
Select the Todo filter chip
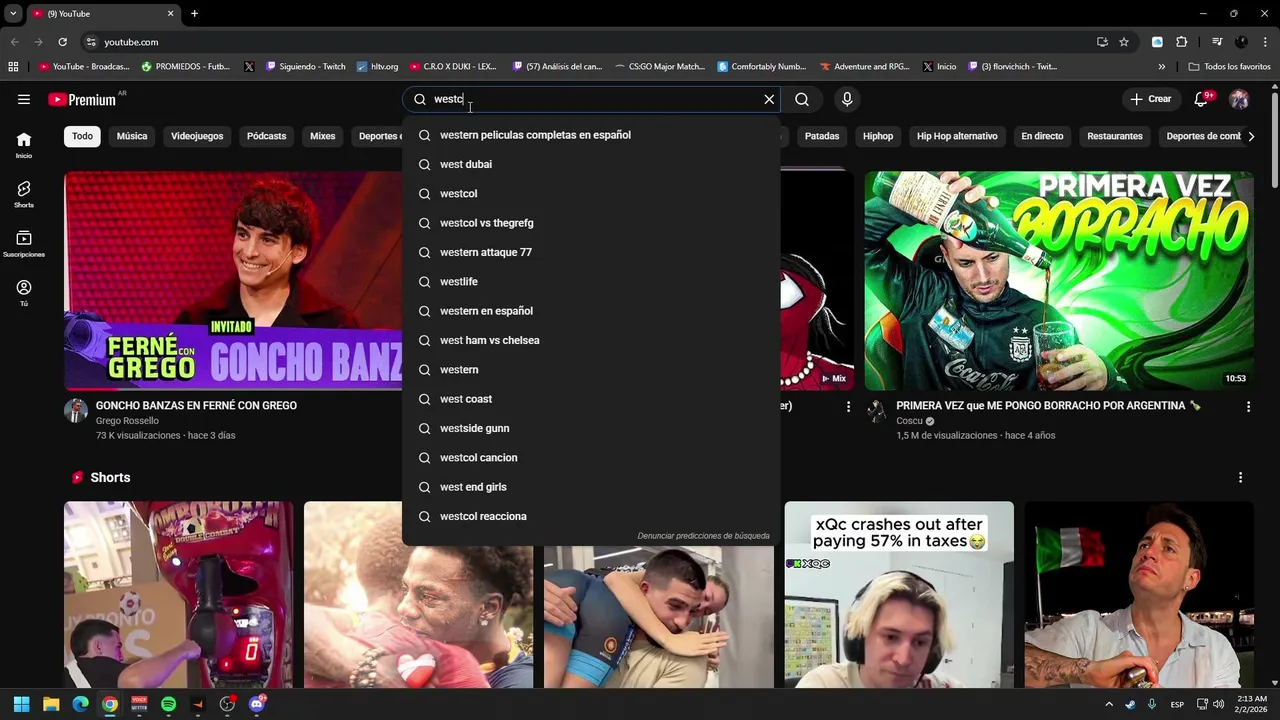82,136
